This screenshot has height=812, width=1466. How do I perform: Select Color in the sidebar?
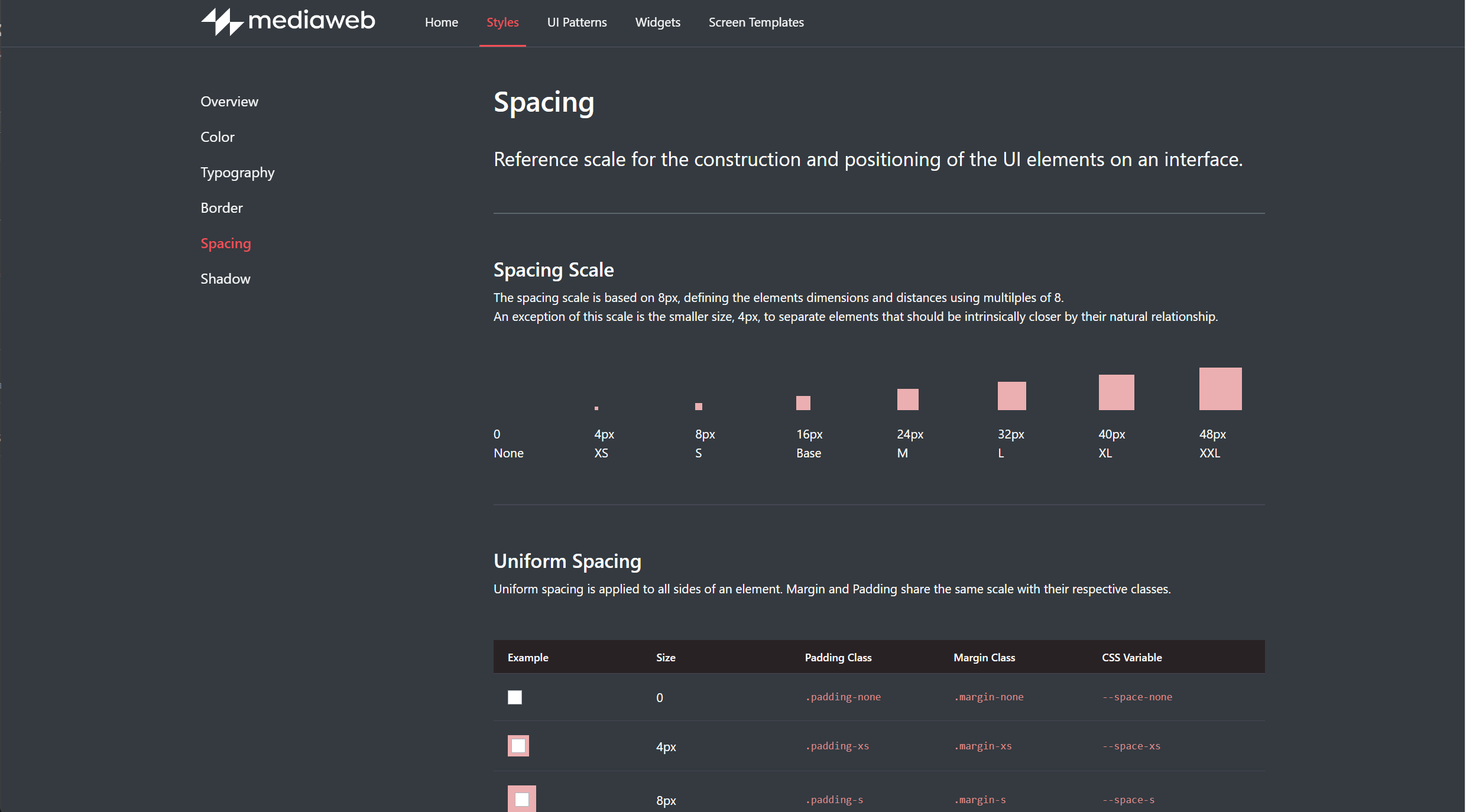tap(218, 137)
